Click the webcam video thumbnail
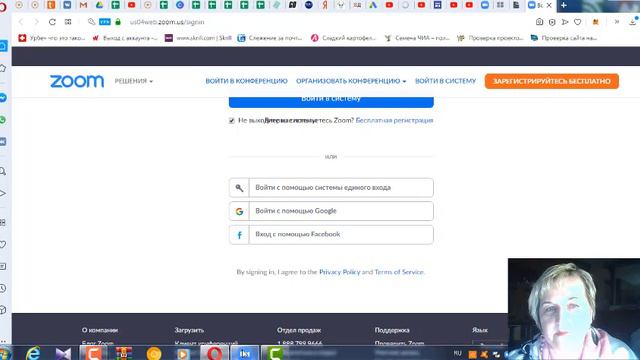Image resolution: width=640 pixels, height=360 pixels. click(x=574, y=309)
